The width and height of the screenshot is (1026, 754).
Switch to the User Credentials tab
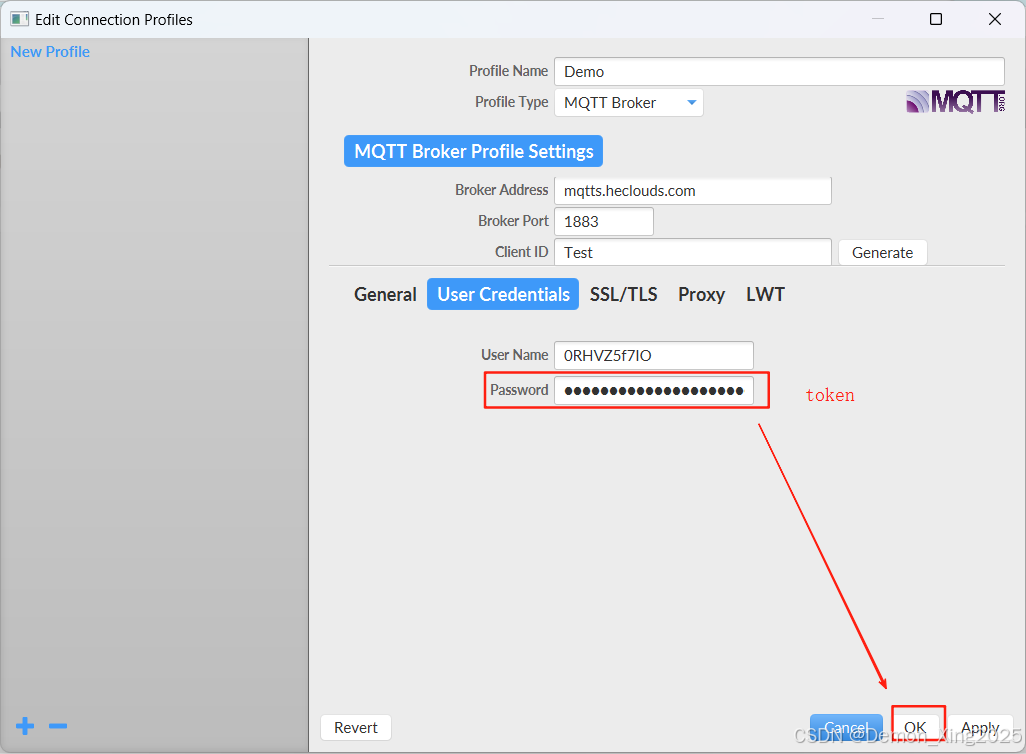(503, 295)
